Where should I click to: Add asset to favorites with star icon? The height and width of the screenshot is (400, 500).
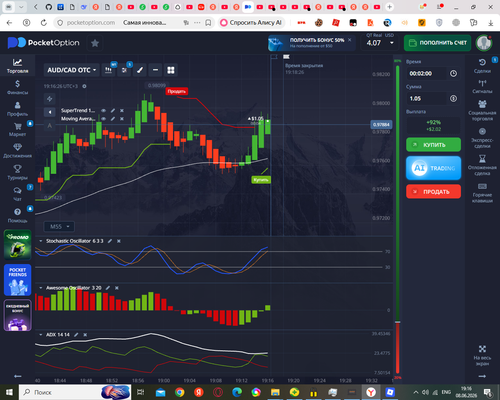pyautogui.click(x=95, y=43)
